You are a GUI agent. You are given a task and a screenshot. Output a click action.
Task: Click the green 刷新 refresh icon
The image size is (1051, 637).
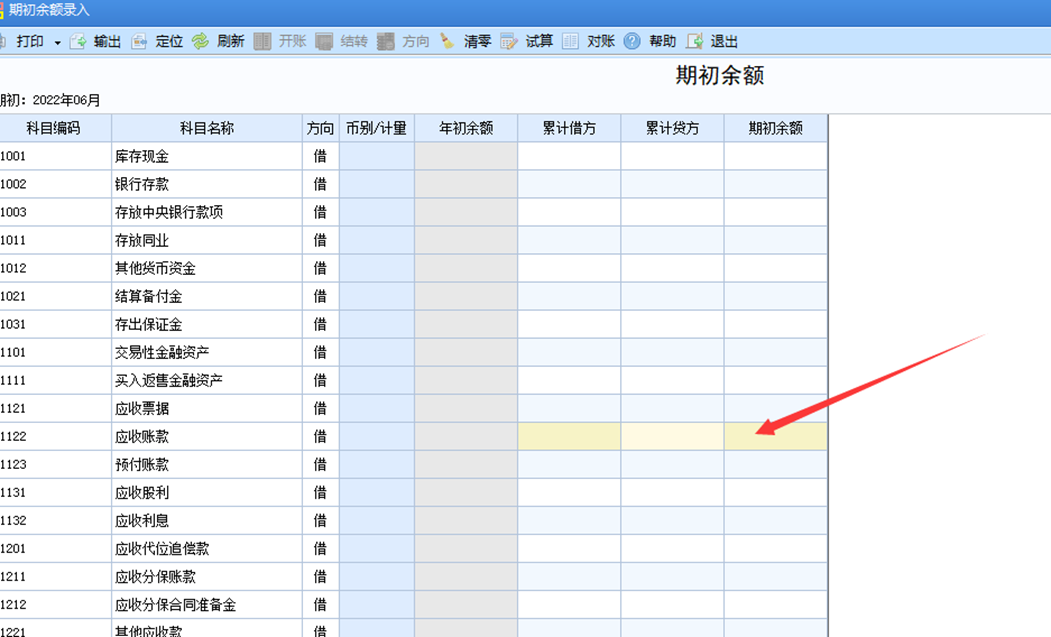200,42
